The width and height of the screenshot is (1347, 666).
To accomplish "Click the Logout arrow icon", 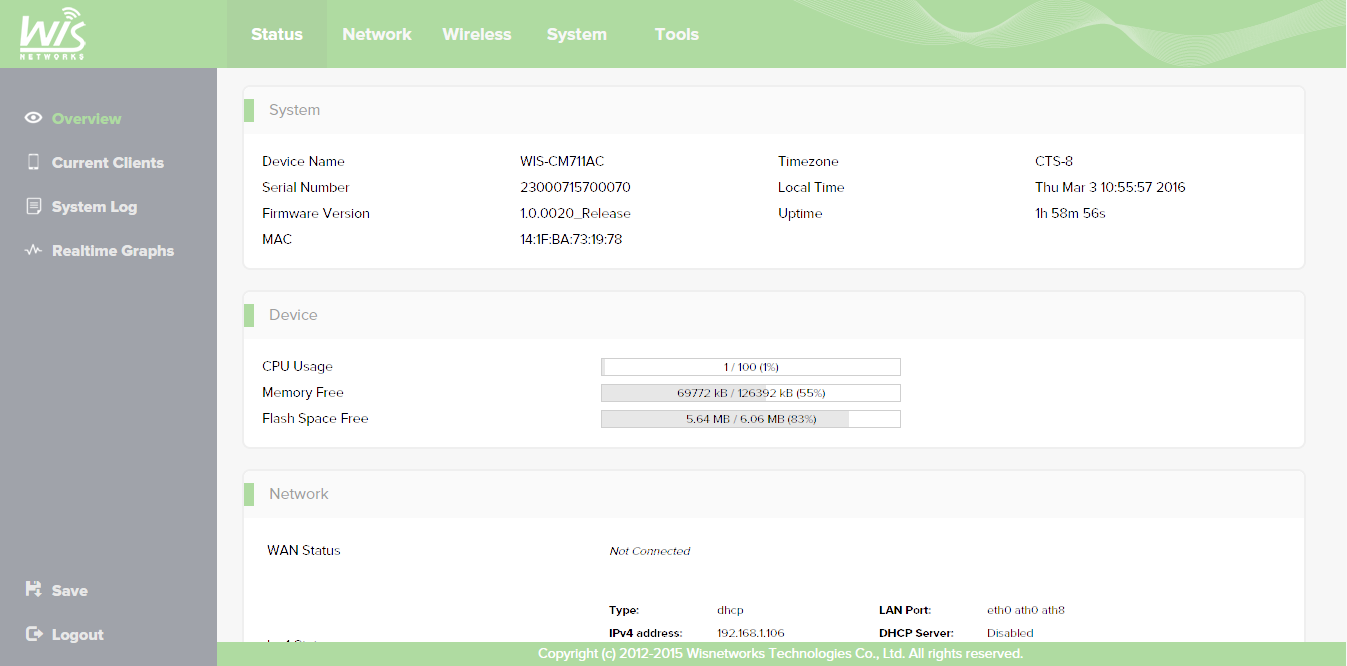I will point(33,634).
